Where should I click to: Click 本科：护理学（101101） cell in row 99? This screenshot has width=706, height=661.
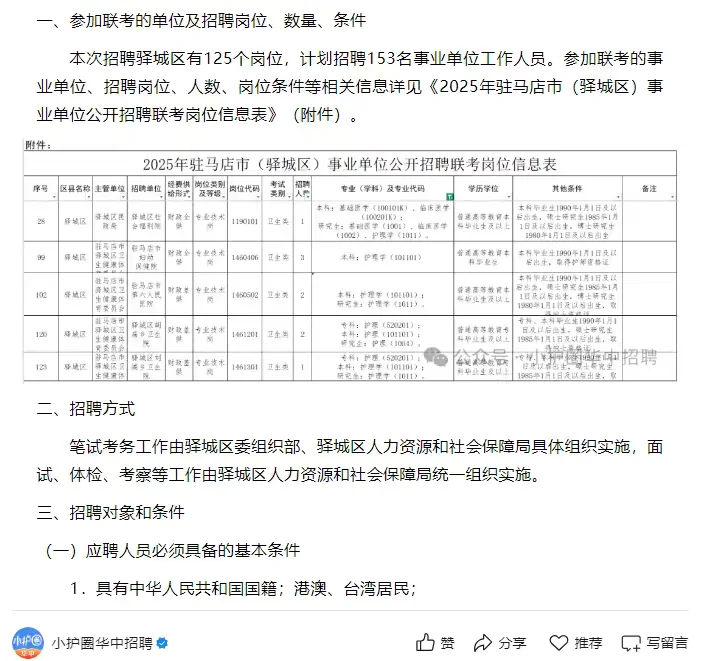pos(381,257)
